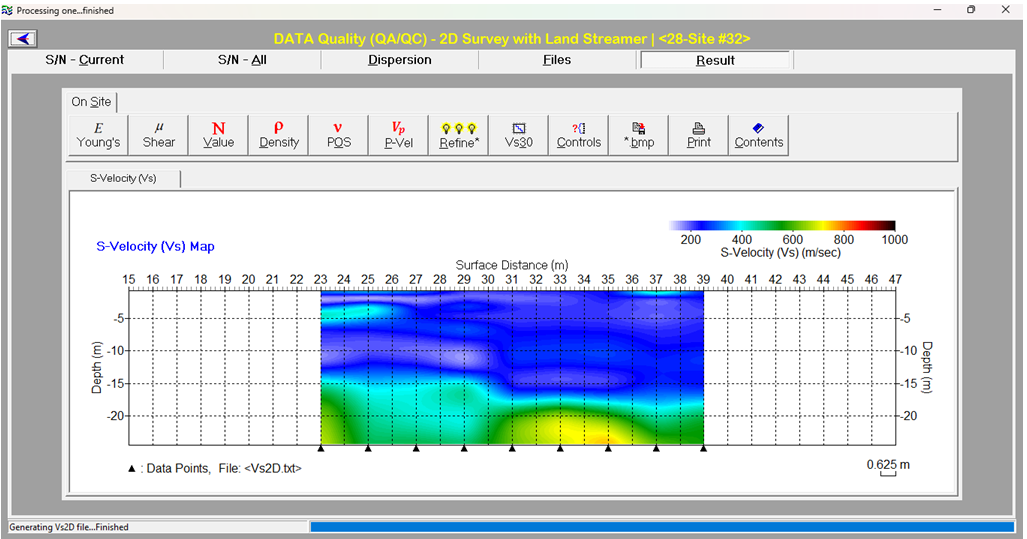Open the Density map
This screenshot has width=1027, height=539.
(278, 135)
